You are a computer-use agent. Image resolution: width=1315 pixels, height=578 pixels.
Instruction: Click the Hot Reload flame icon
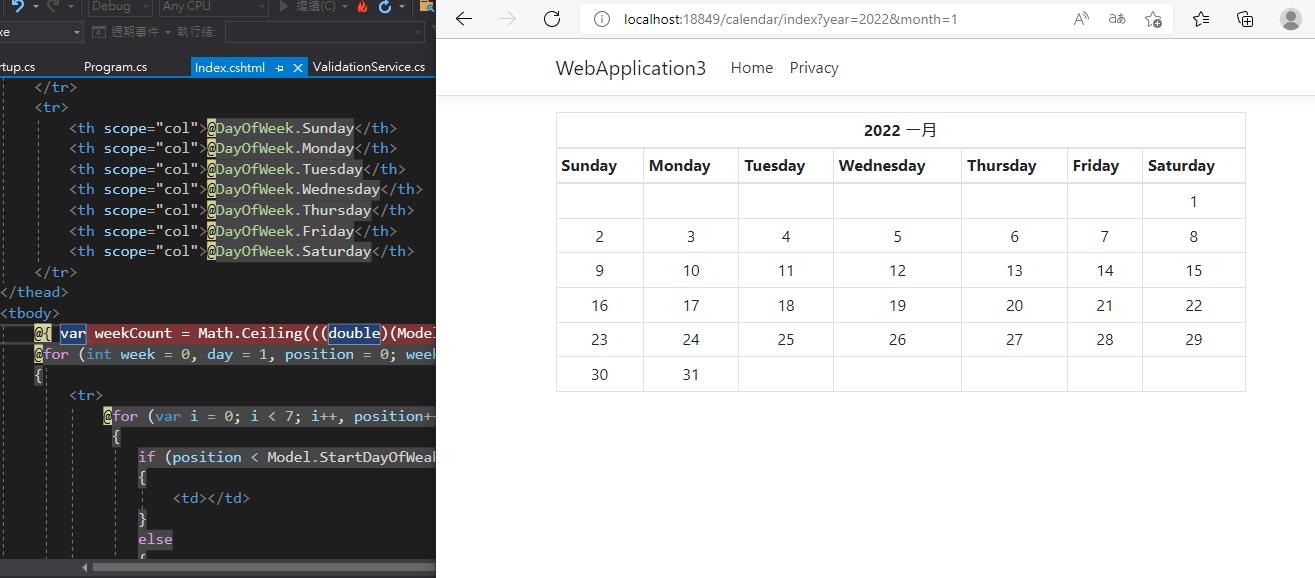pos(362,6)
